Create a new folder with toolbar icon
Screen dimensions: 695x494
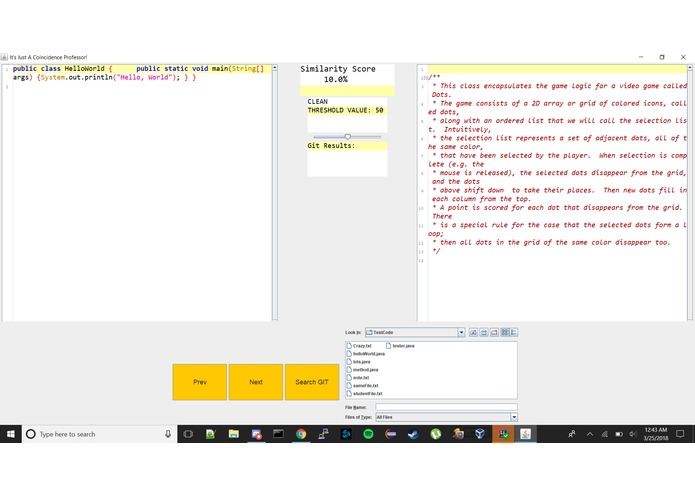pos(495,332)
